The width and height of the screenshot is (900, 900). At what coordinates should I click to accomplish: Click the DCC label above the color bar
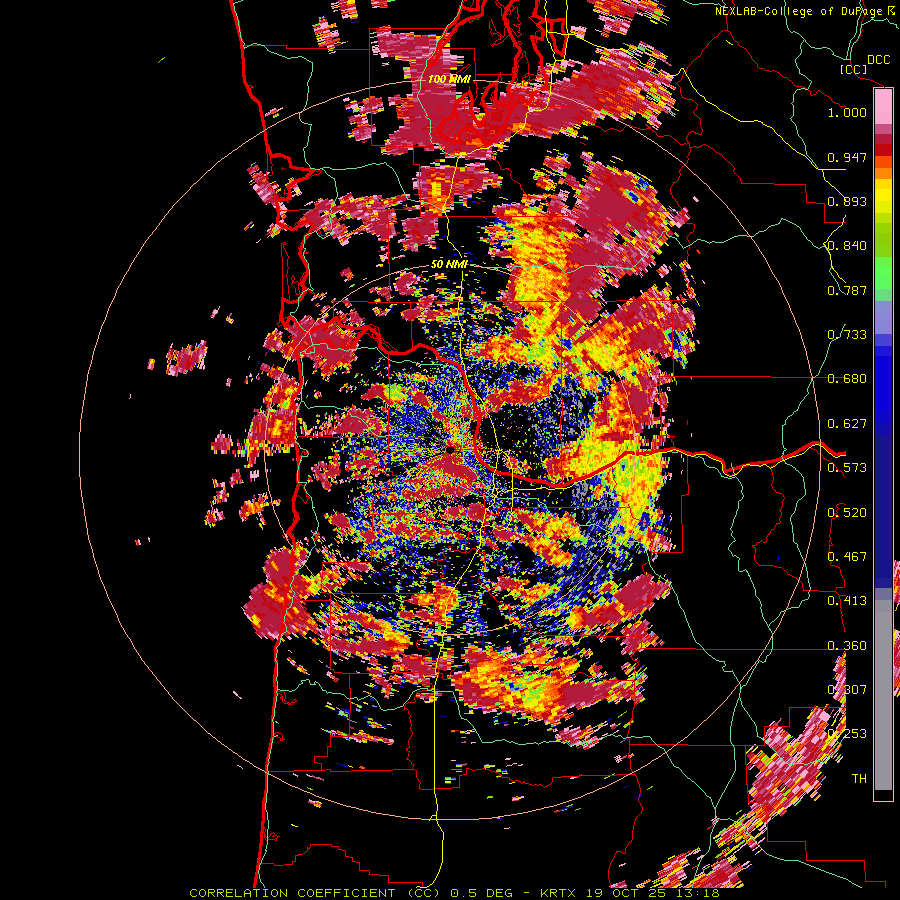point(879,60)
